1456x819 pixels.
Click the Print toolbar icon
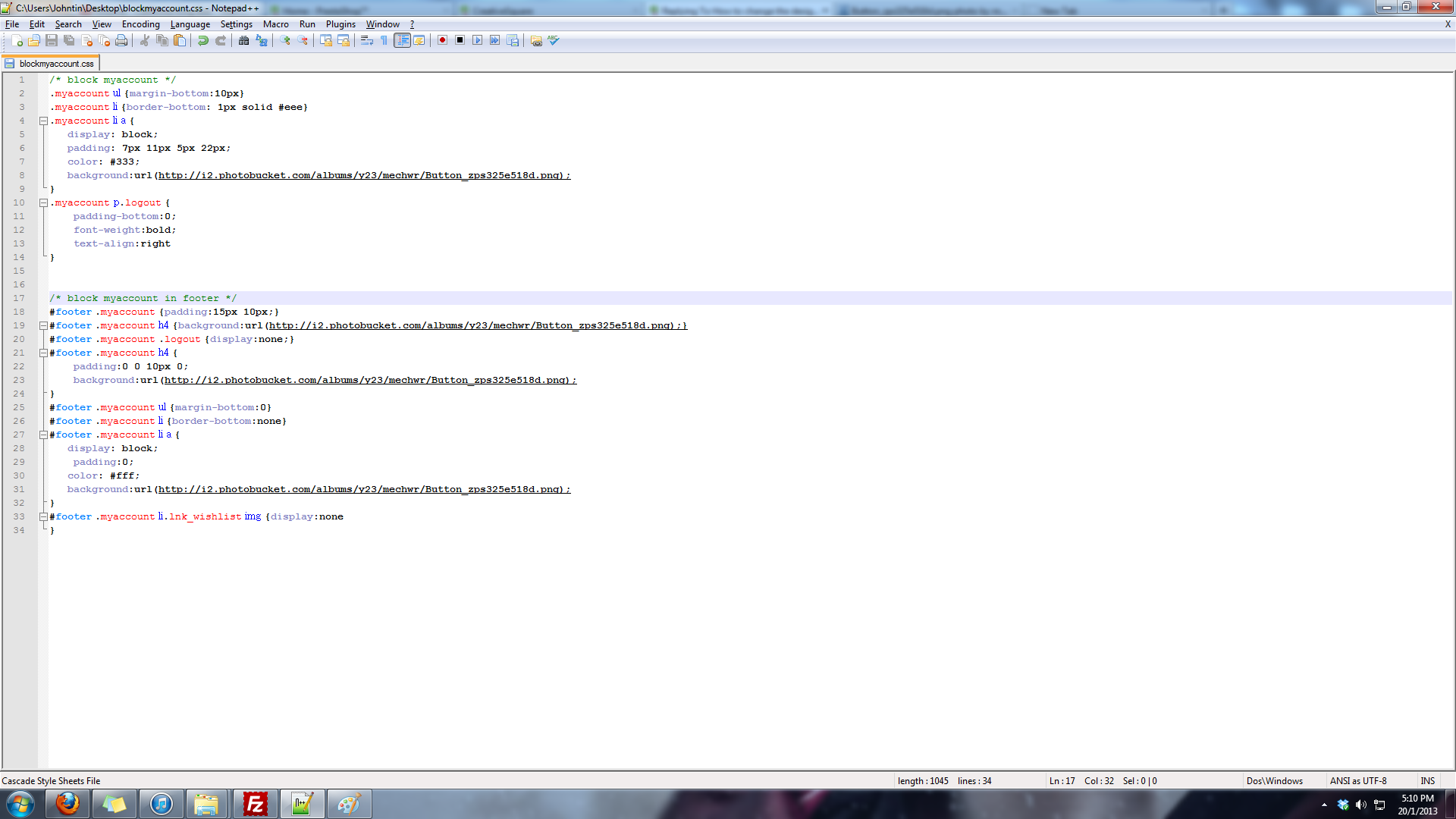(x=121, y=41)
